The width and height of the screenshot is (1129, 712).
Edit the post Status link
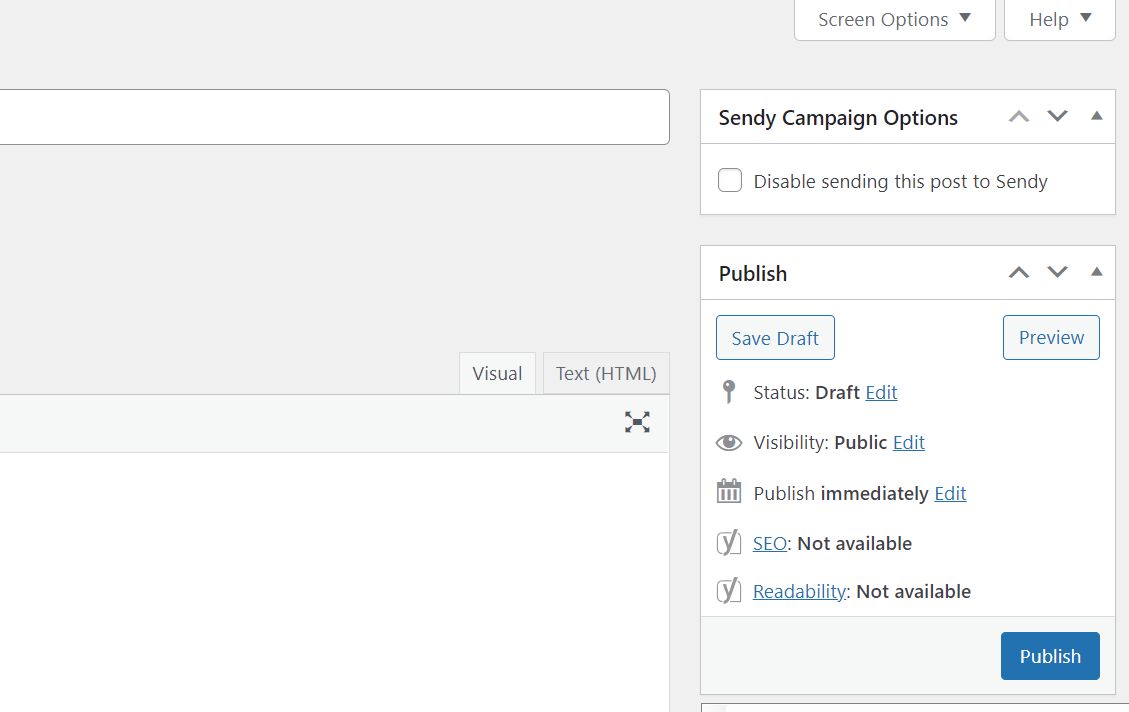(881, 392)
